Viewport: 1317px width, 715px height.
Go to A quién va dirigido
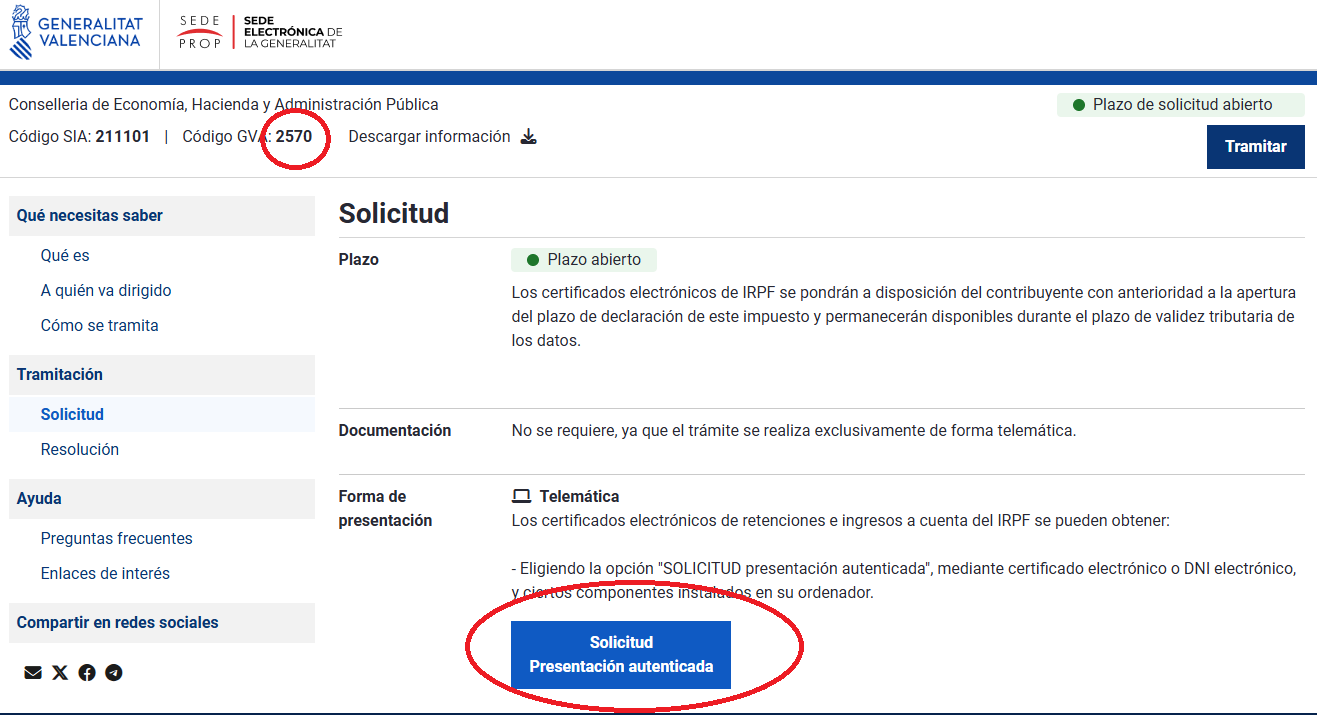coord(106,291)
